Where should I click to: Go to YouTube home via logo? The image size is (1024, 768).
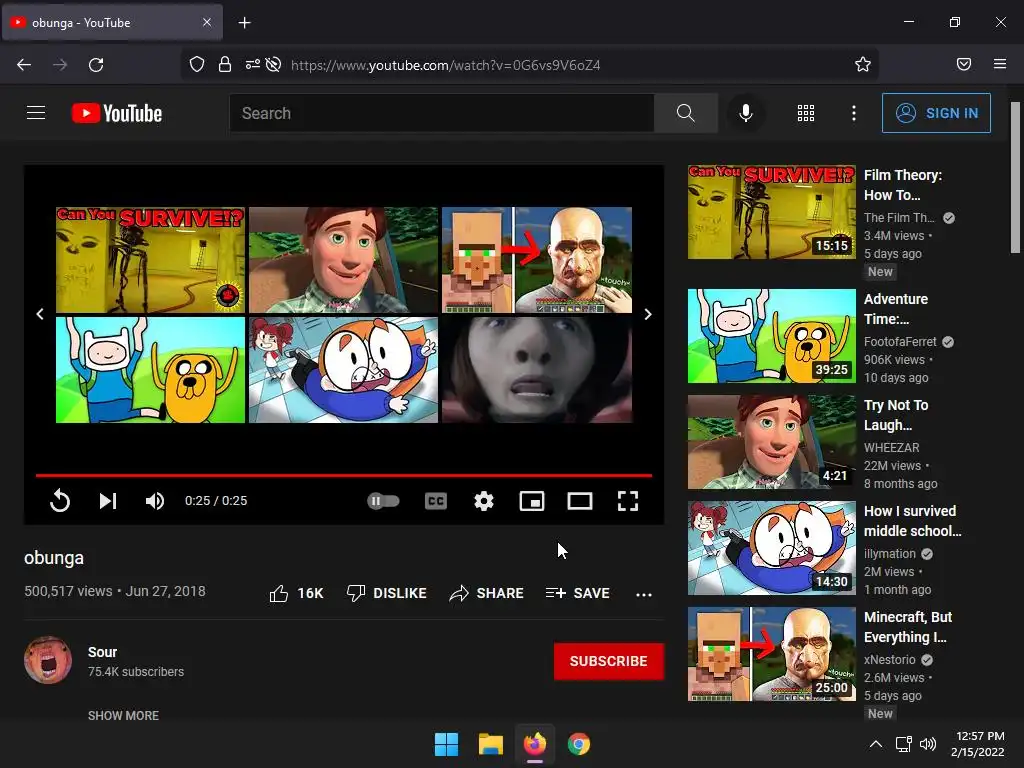(x=117, y=113)
